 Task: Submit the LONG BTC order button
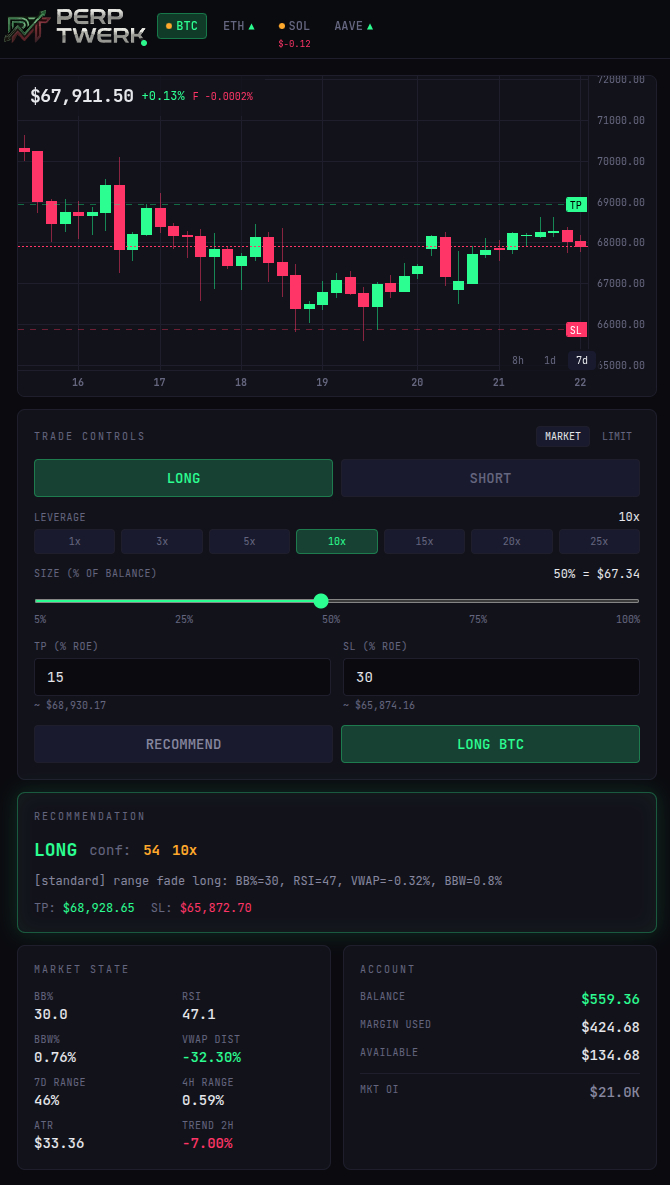[490, 744]
